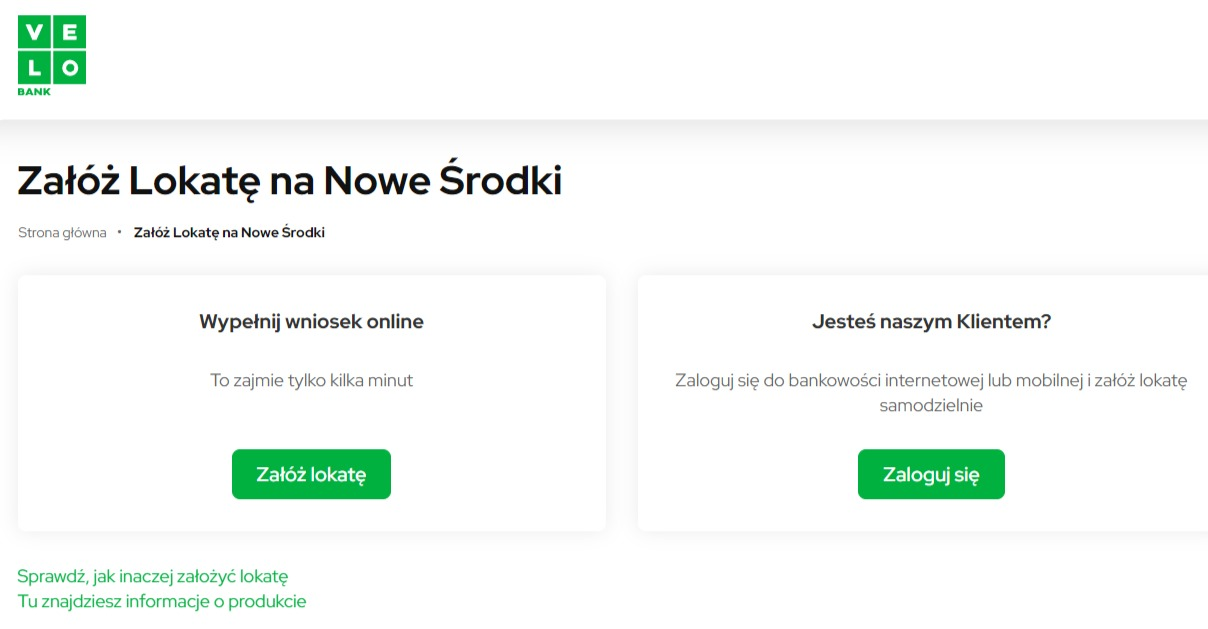Image resolution: width=1208 pixels, height=629 pixels.
Task: Open Sprawdź, jak inaczej założyć lokatę link
Action: [153, 576]
